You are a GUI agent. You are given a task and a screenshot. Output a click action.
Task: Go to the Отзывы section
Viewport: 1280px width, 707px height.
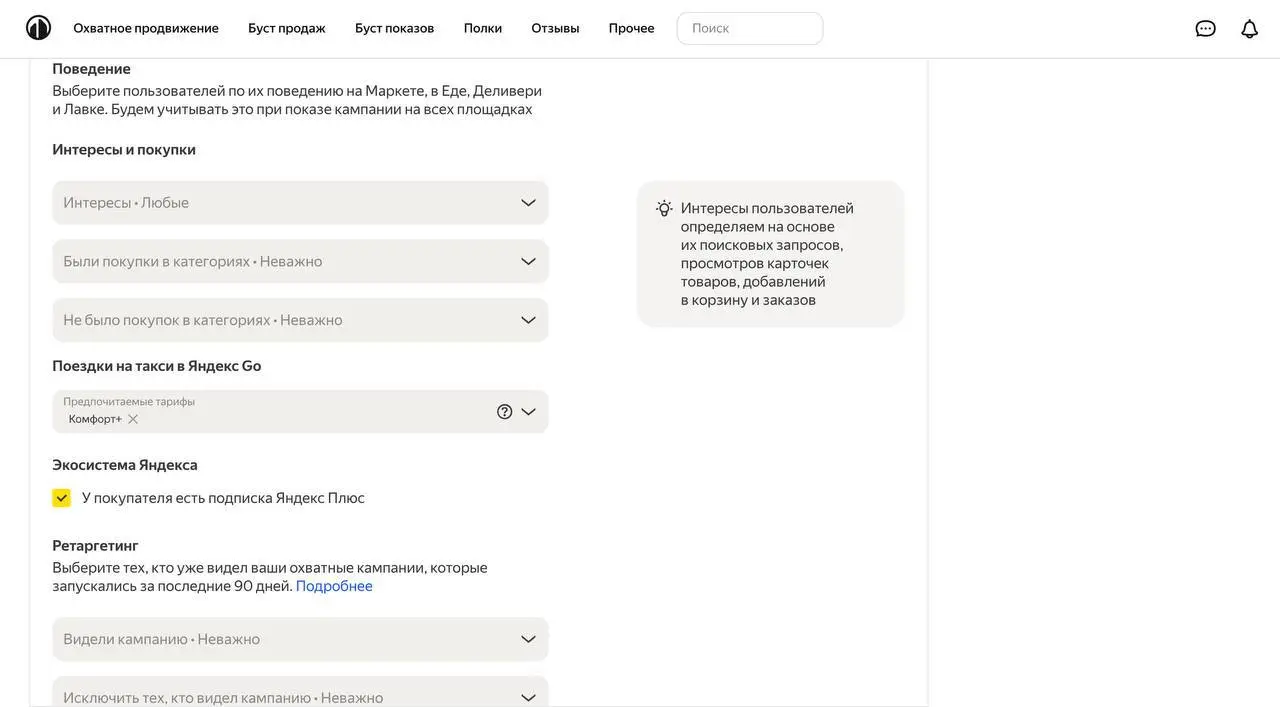click(x=555, y=28)
